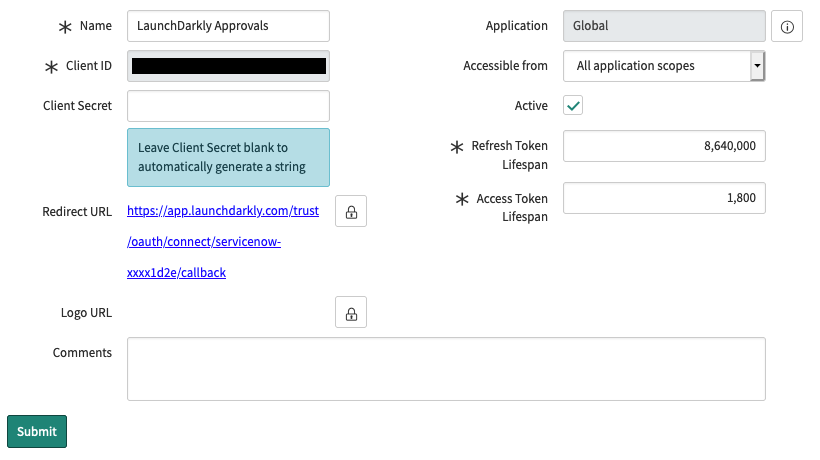The height and width of the screenshot is (460, 820).
Task: Edit the Refresh Token Lifespan value 8,640,000
Action: 664,146
